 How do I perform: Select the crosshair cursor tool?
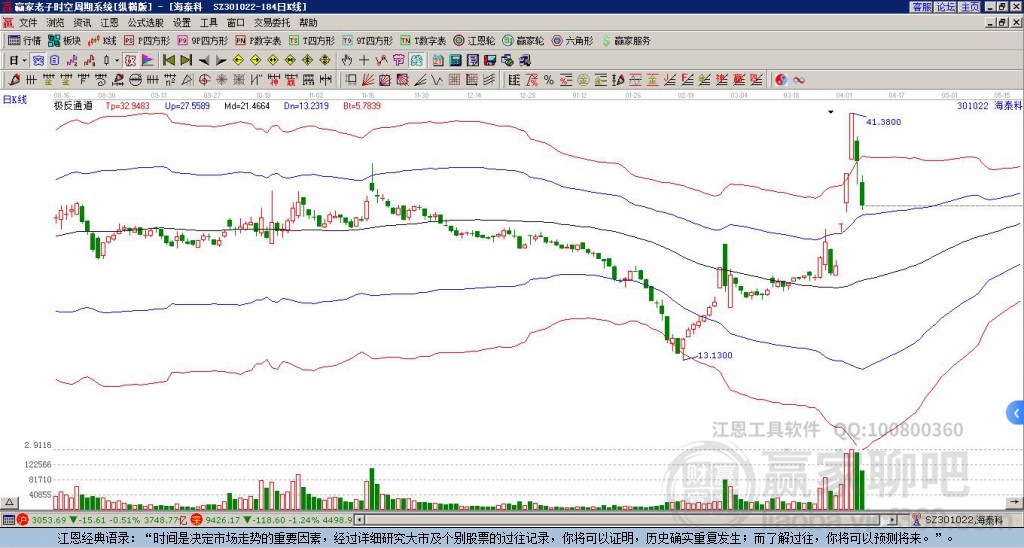click(364, 61)
